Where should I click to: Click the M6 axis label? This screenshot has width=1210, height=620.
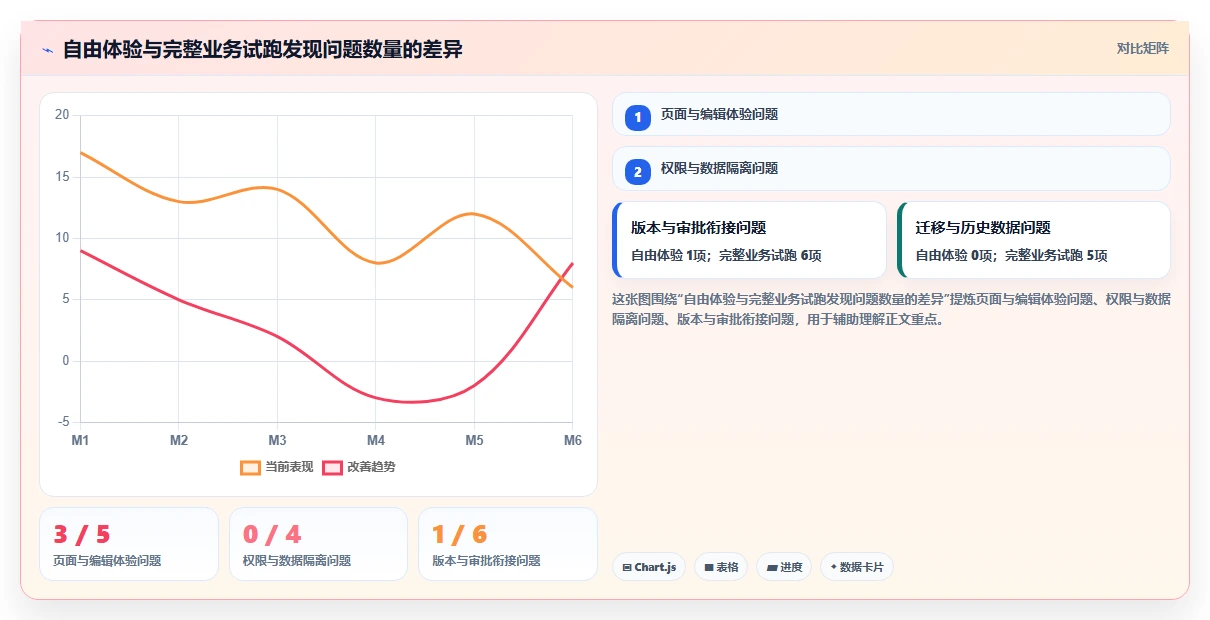tap(573, 440)
